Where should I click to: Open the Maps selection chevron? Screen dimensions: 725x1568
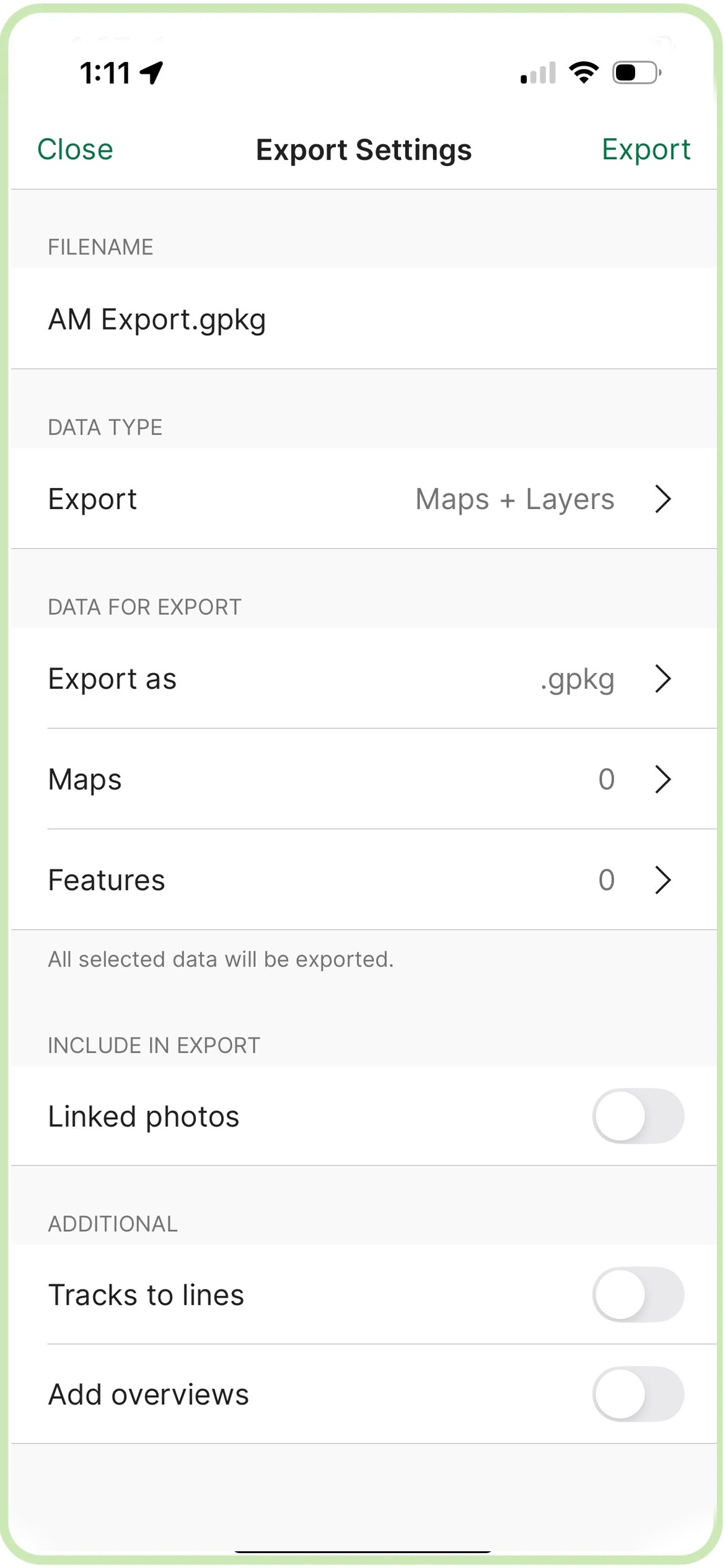pyautogui.click(x=663, y=779)
